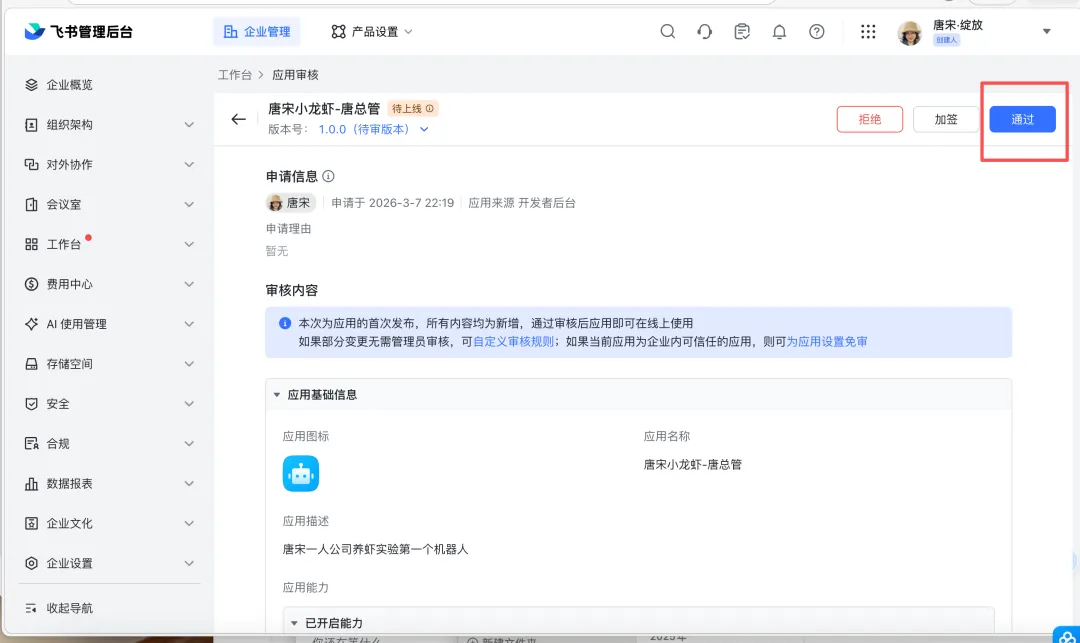
Task: Expand 组织架构 chevron in sidebar
Action: click(x=189, y=125)
